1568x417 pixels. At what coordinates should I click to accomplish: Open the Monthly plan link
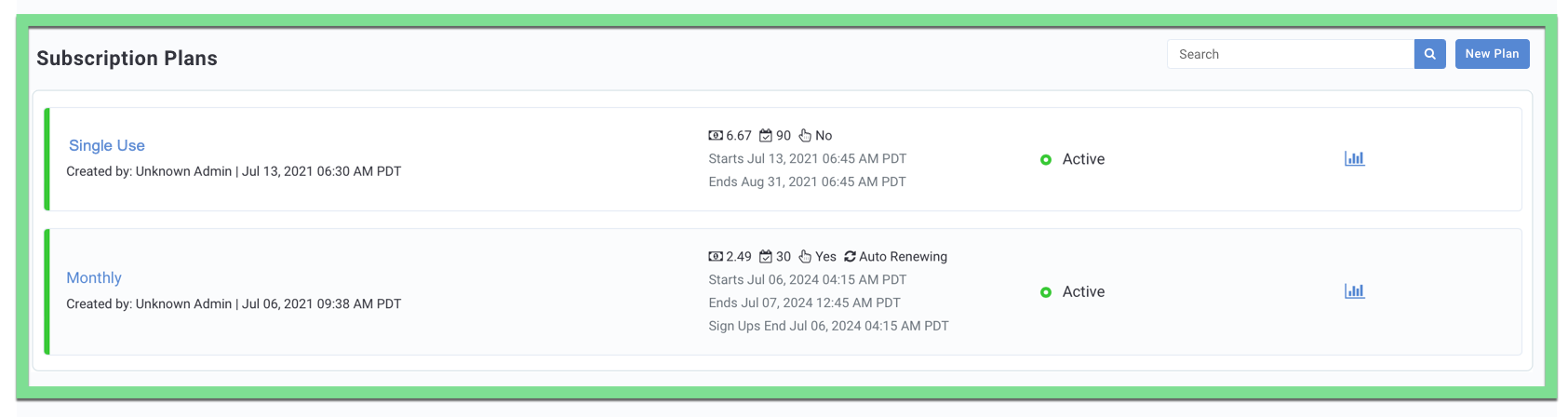click(94, 277)
